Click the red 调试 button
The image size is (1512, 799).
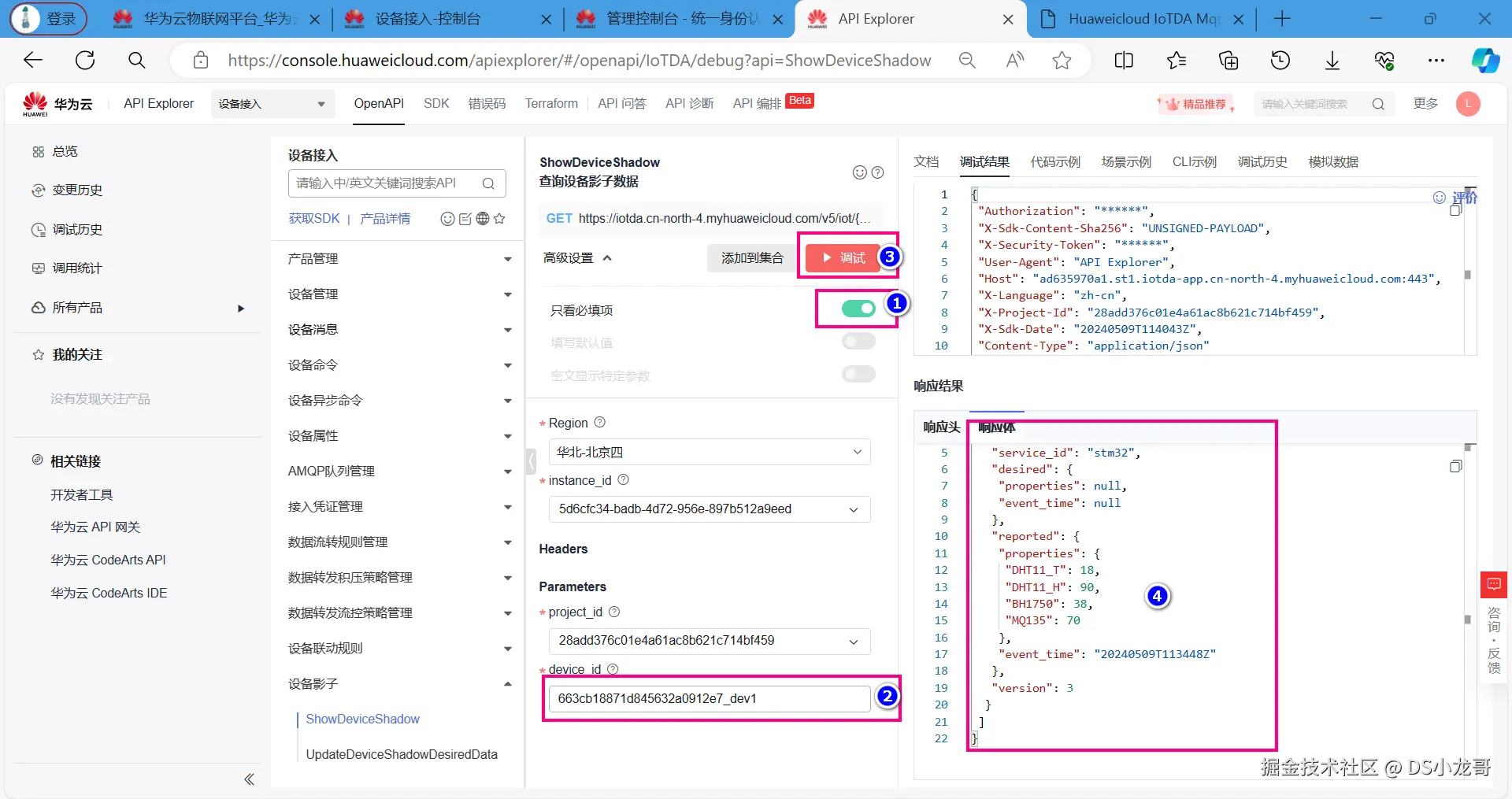[843, 257]
